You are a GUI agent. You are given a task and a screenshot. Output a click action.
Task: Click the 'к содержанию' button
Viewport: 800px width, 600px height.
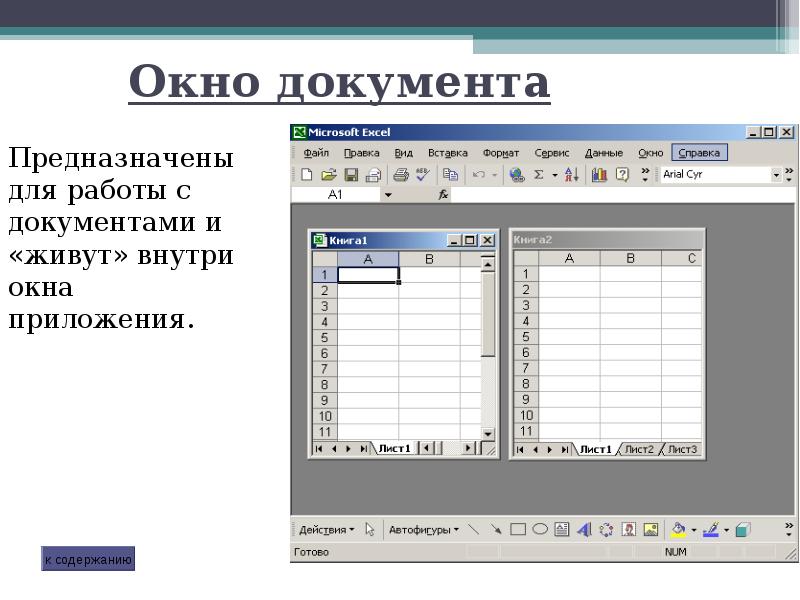point(88,559)
